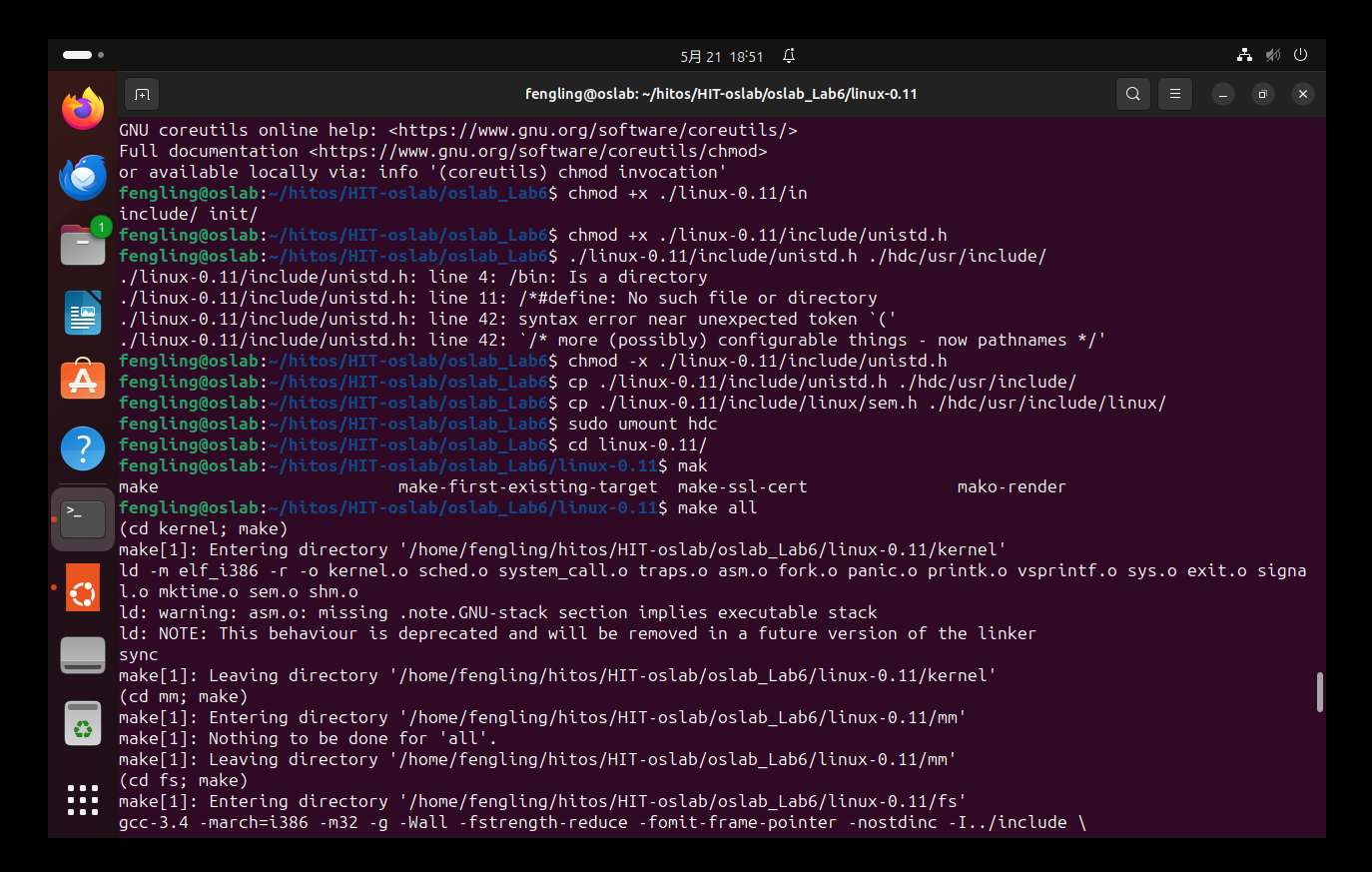1372x872 pixels.
Task: Show Applications grid
Action: pos(83,799)
